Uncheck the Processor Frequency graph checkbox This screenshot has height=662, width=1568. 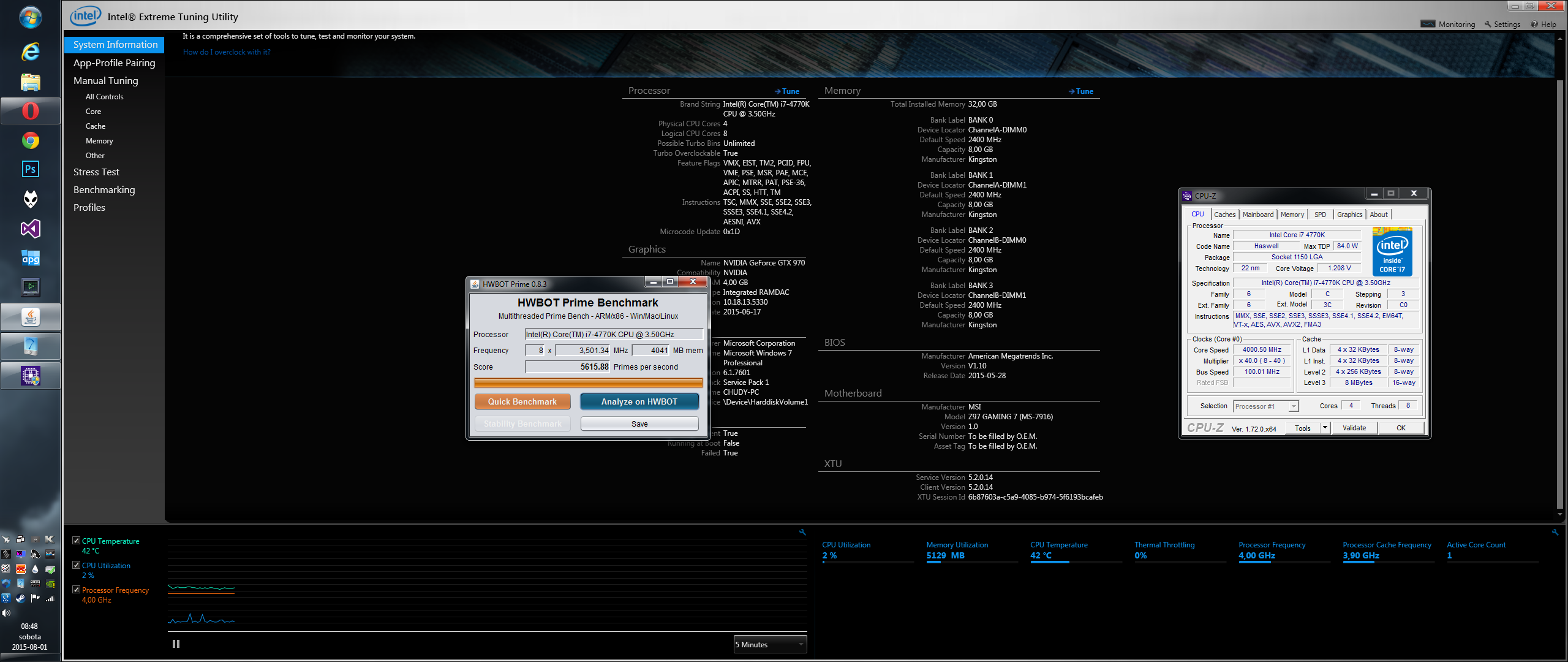[77, 590]
